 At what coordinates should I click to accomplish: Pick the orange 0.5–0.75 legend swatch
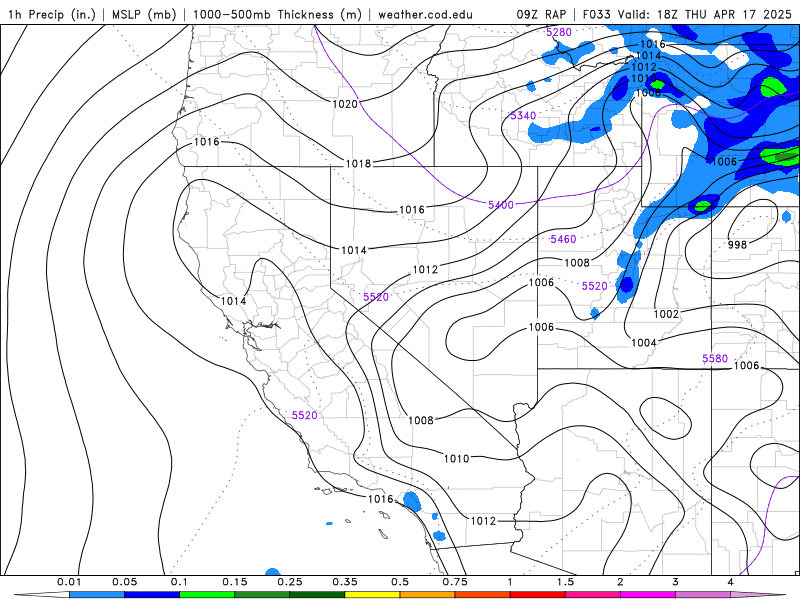point(428,595)
